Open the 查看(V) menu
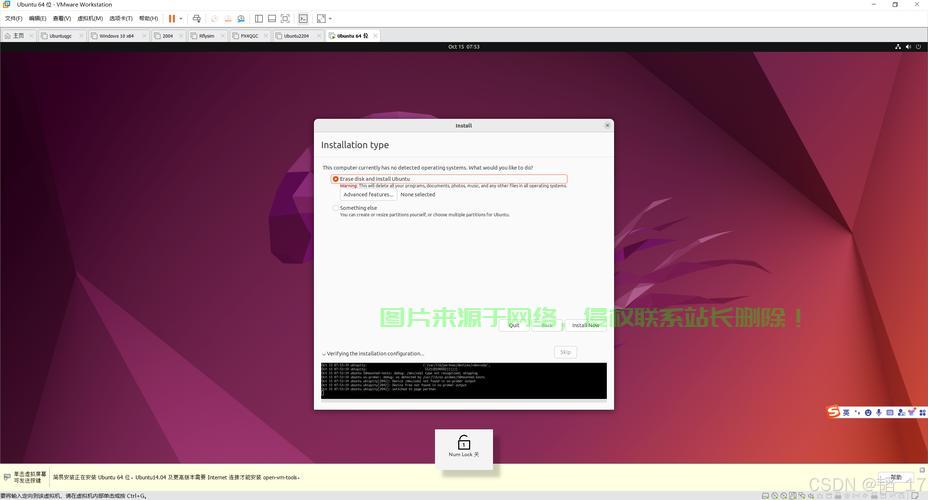 point(62,19)
